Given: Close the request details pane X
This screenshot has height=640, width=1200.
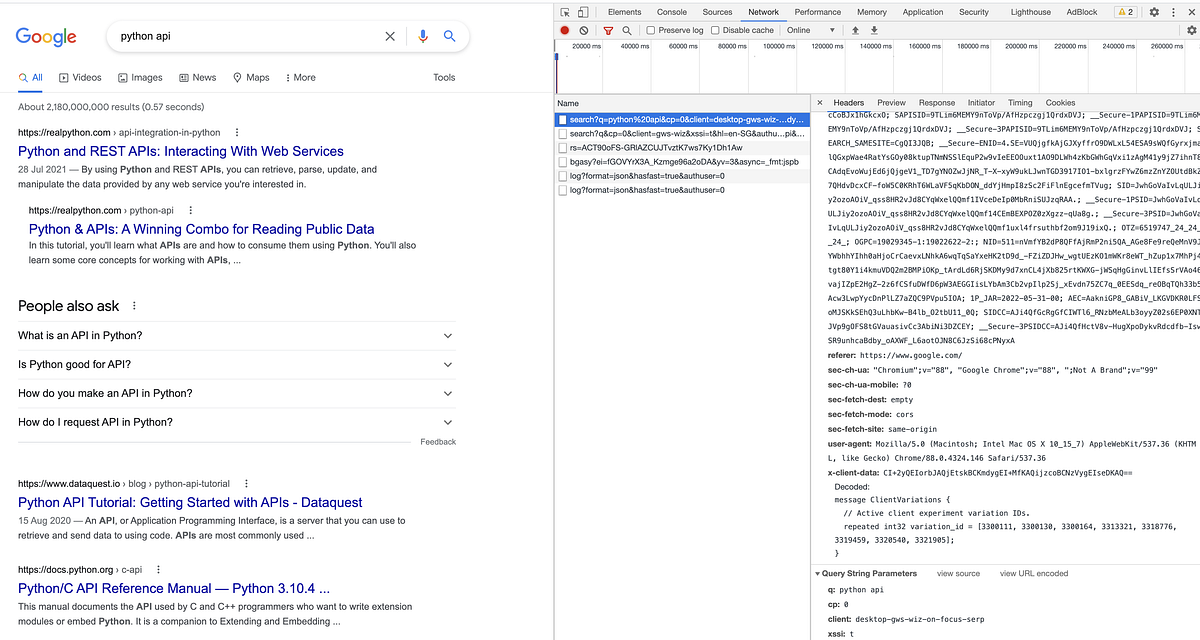Looking at the screenshot, I should point(820,103).
